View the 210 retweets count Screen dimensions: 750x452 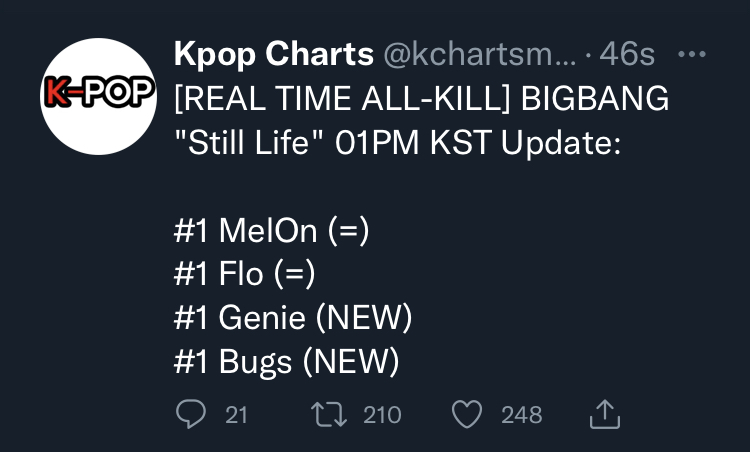click(x=382, y=415)
